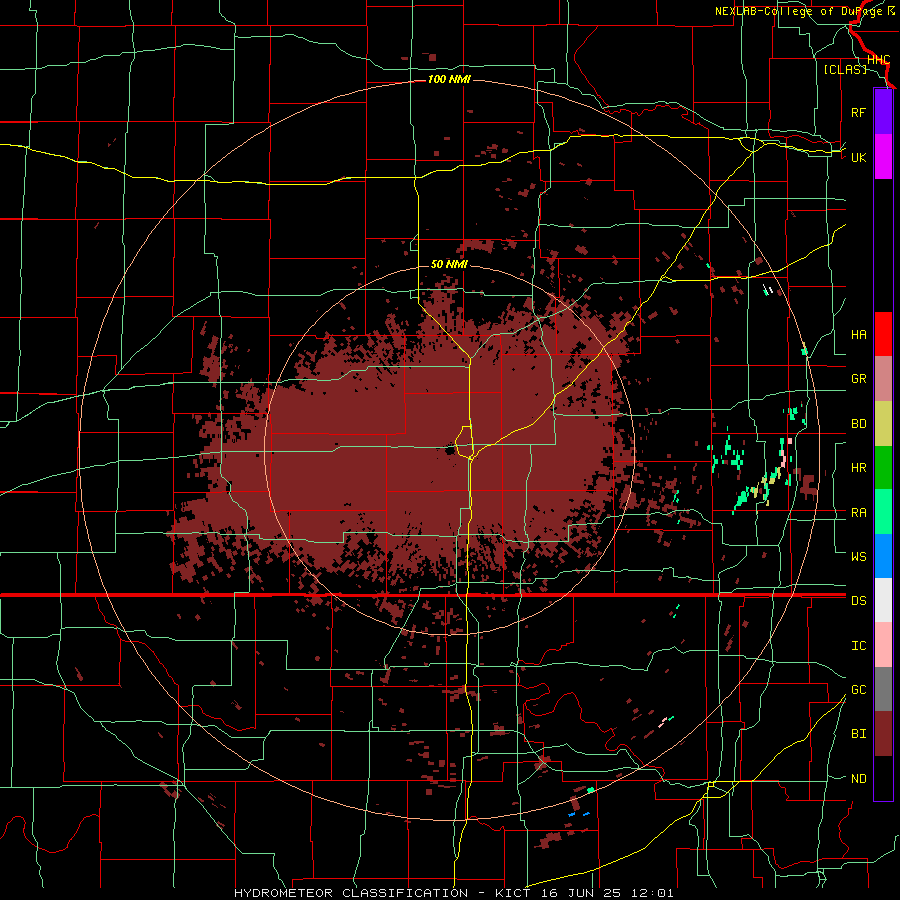Viewport: 900px width, 900px height.
Task: Click the RF purple legend swatch
Action: tap(883, 112)
